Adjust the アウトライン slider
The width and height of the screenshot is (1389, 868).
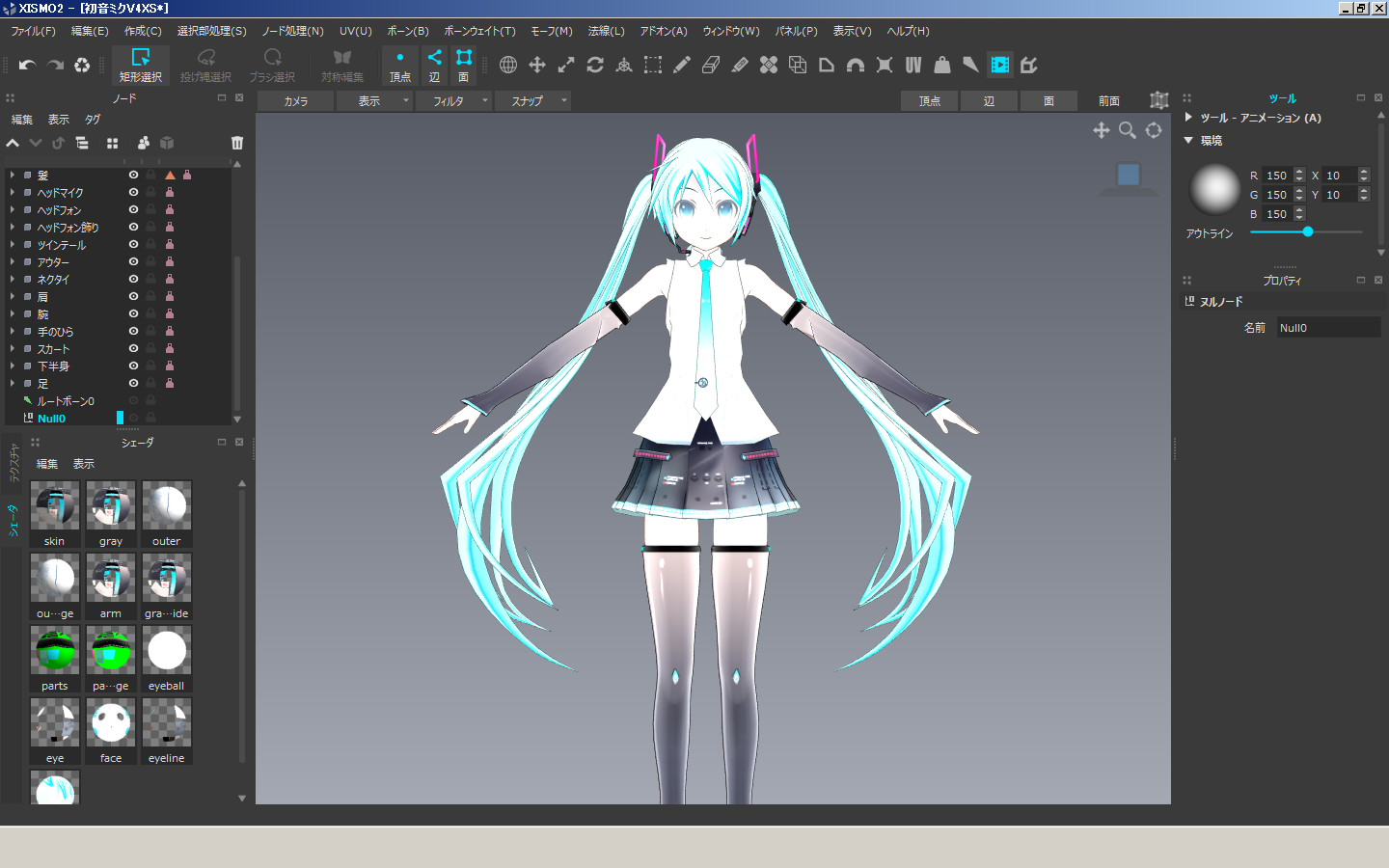[x=1306, y=232]
